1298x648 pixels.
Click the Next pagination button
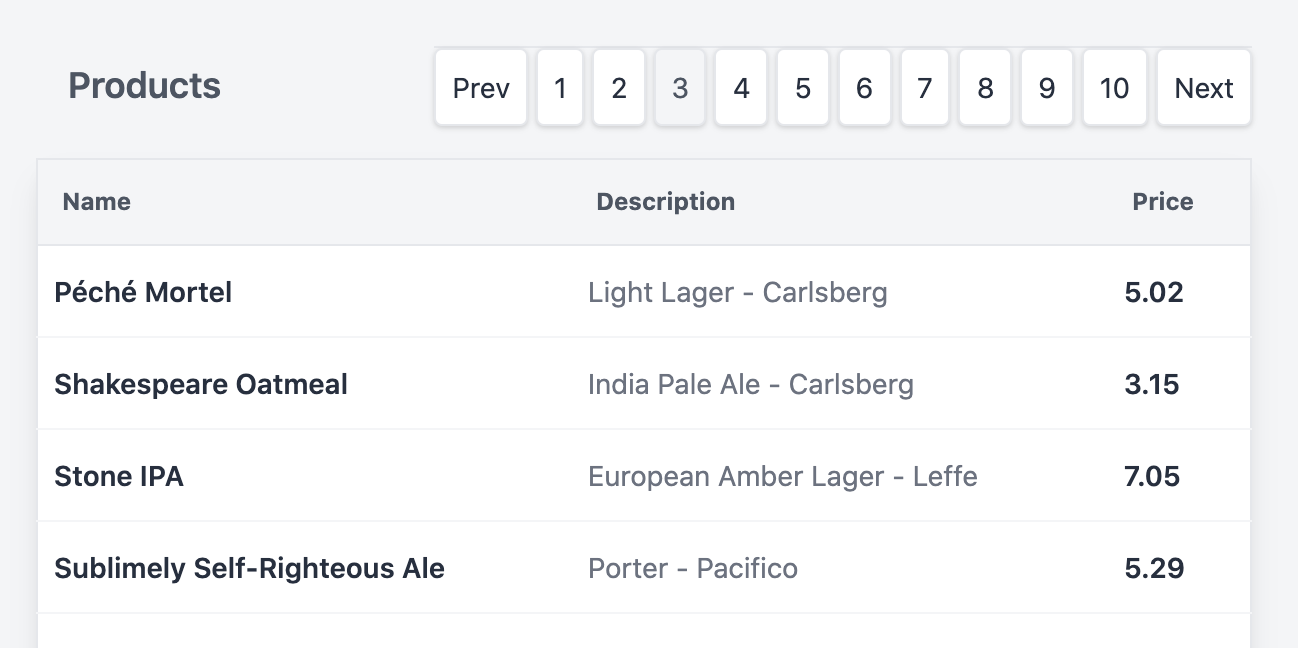(1204, 88)
